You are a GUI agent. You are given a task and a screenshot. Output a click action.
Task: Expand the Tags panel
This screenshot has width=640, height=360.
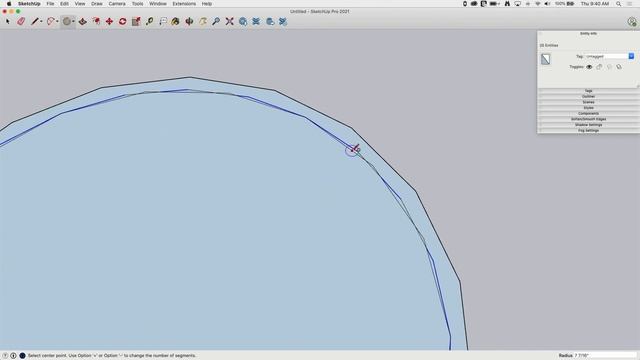[588, 91]
